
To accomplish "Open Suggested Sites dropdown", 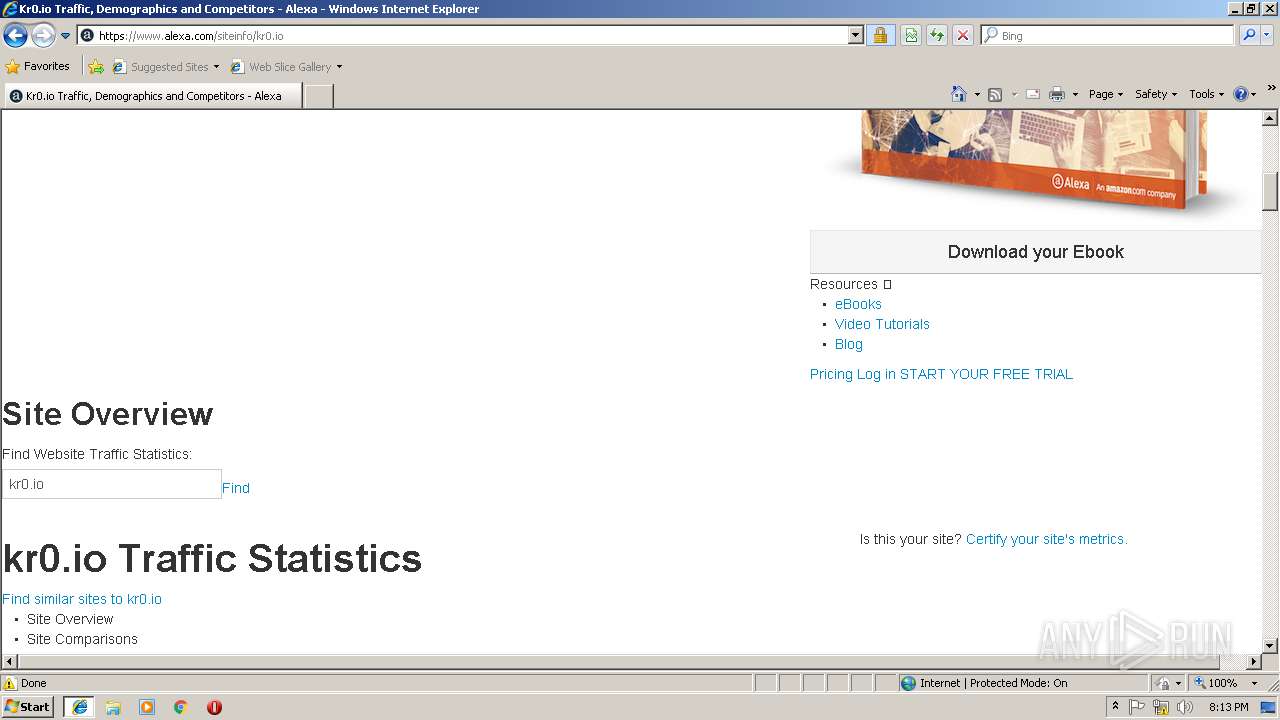I will coord(166,67).
